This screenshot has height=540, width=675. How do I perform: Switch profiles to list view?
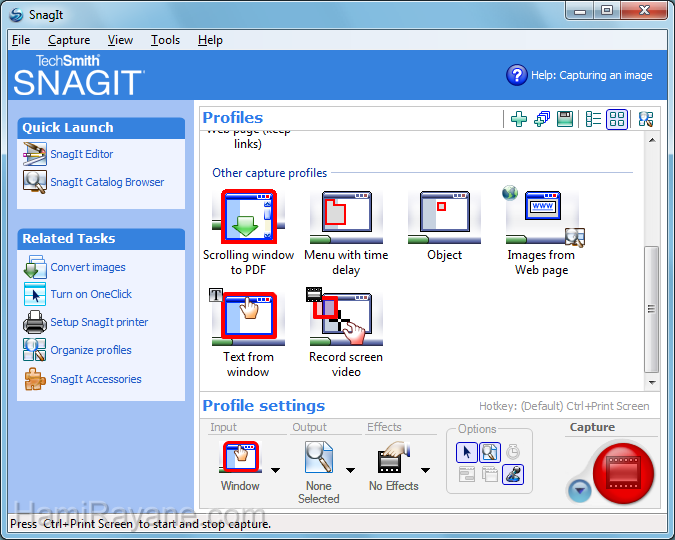(x=593, y=119)
